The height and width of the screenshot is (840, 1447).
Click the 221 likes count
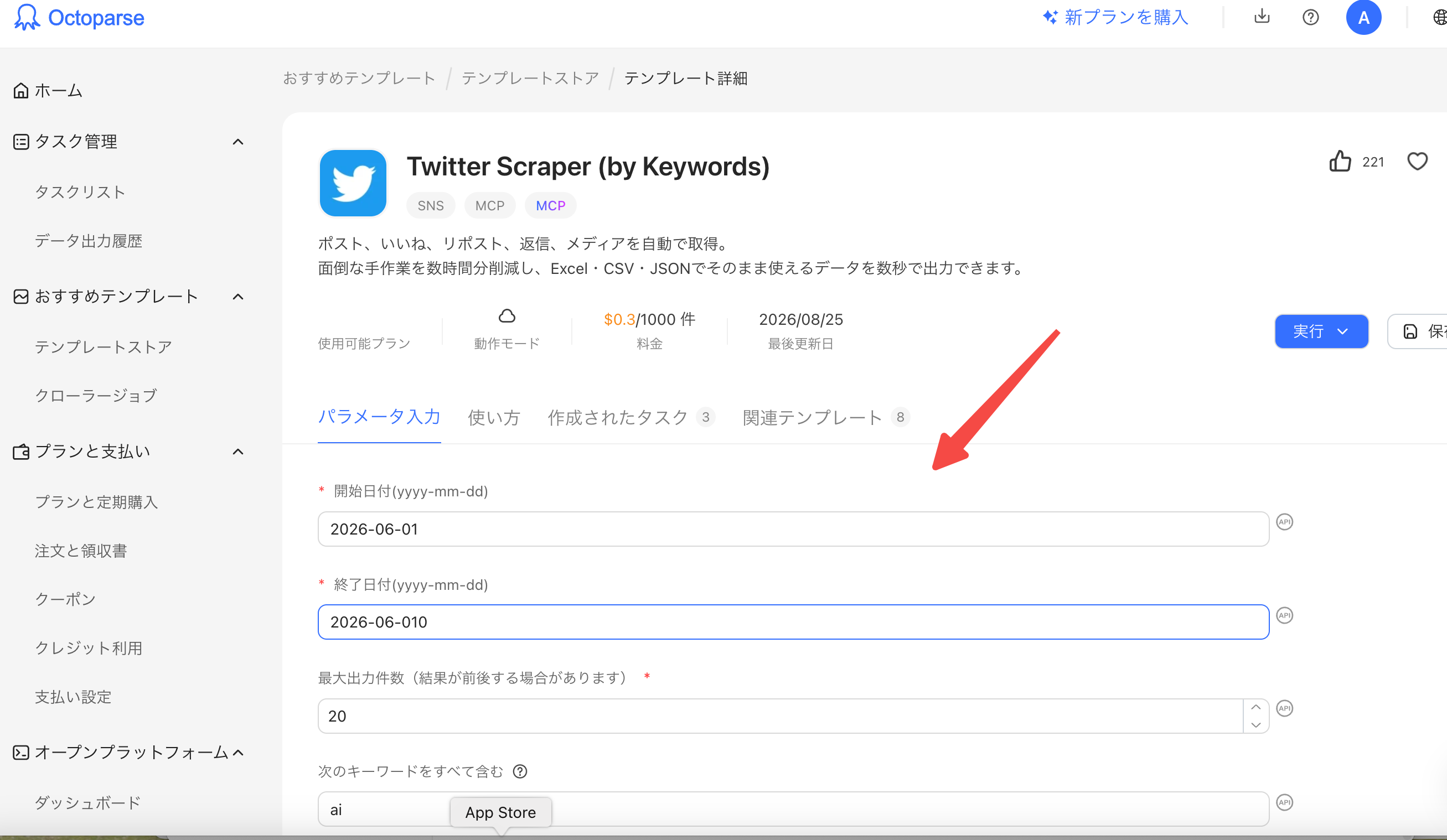[x=1373, y=162]
